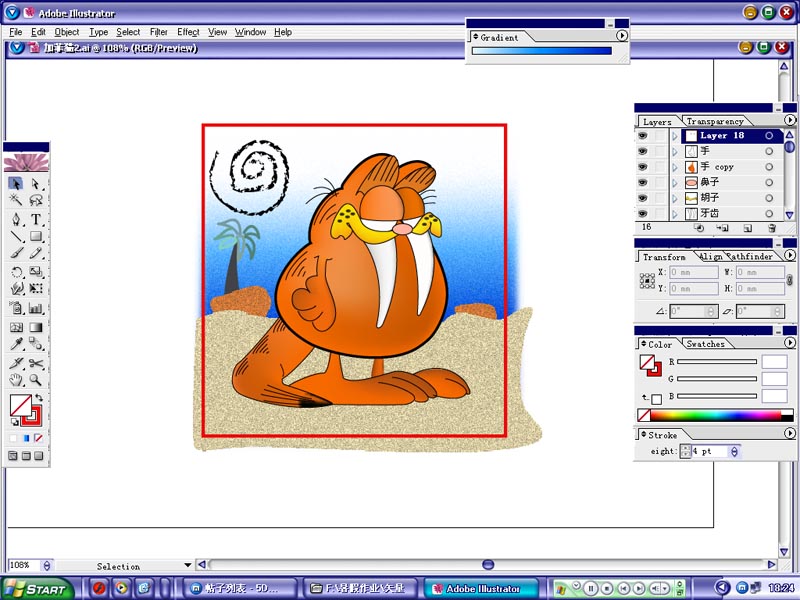This screenshot has width=800, height=600.
Task: Toggle visibility of the 鼻子 layer
Action: tap(643, 183)
